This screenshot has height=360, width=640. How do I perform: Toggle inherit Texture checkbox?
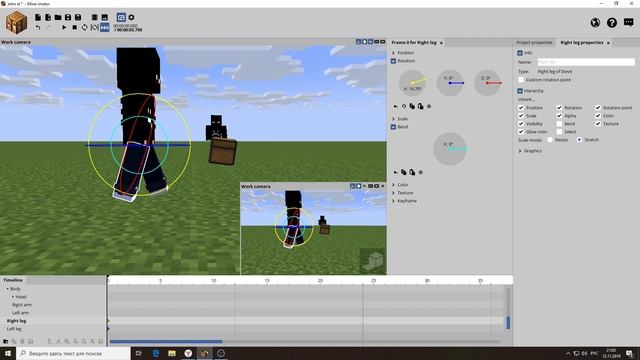(x=598, y=124)
